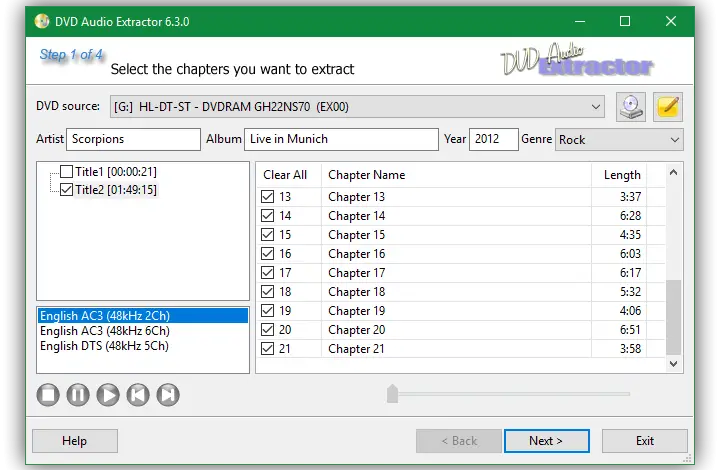
Task: Open the Genre dropdown showing Rock
Action: coord(619,140)
